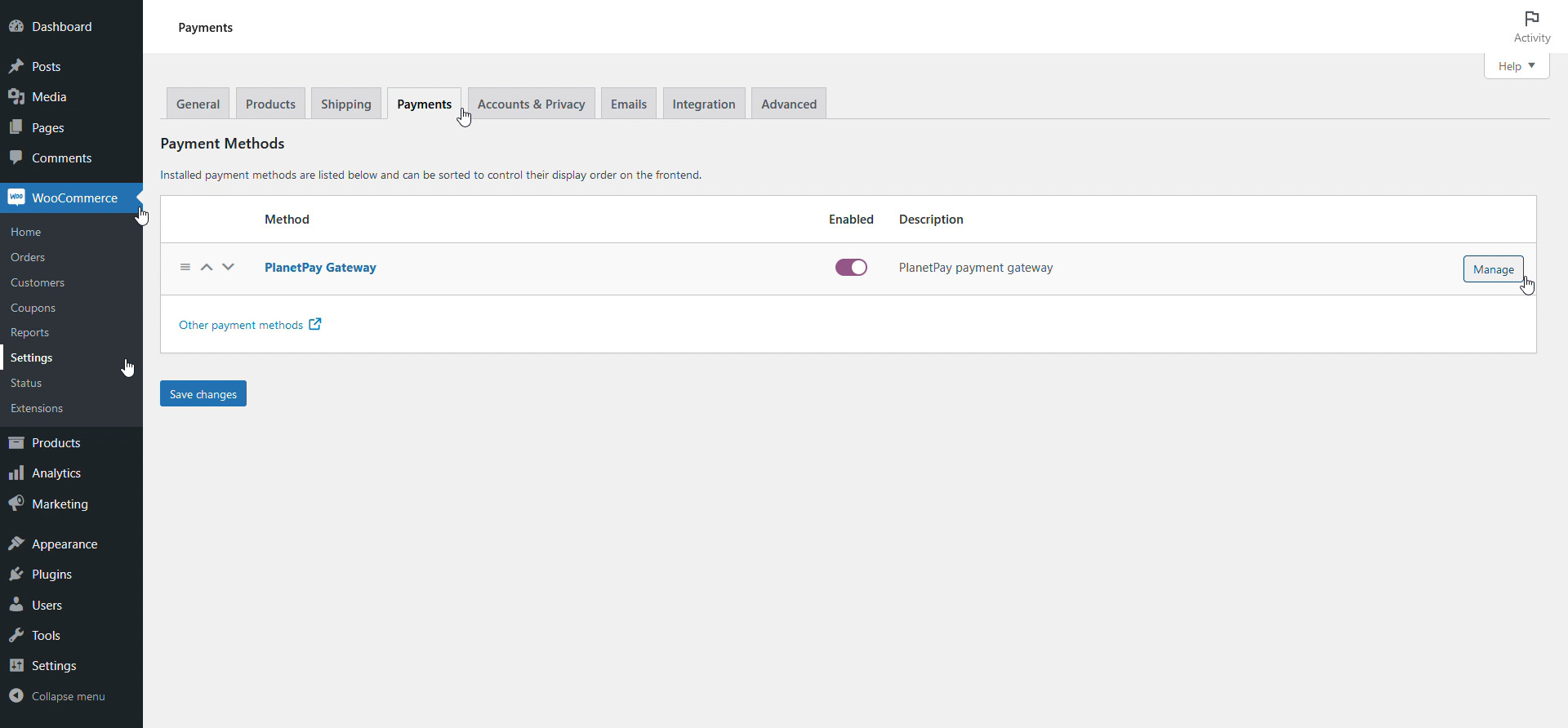Click the Pages icon in sidebar

pyautogui.click(x=16, y=127)
